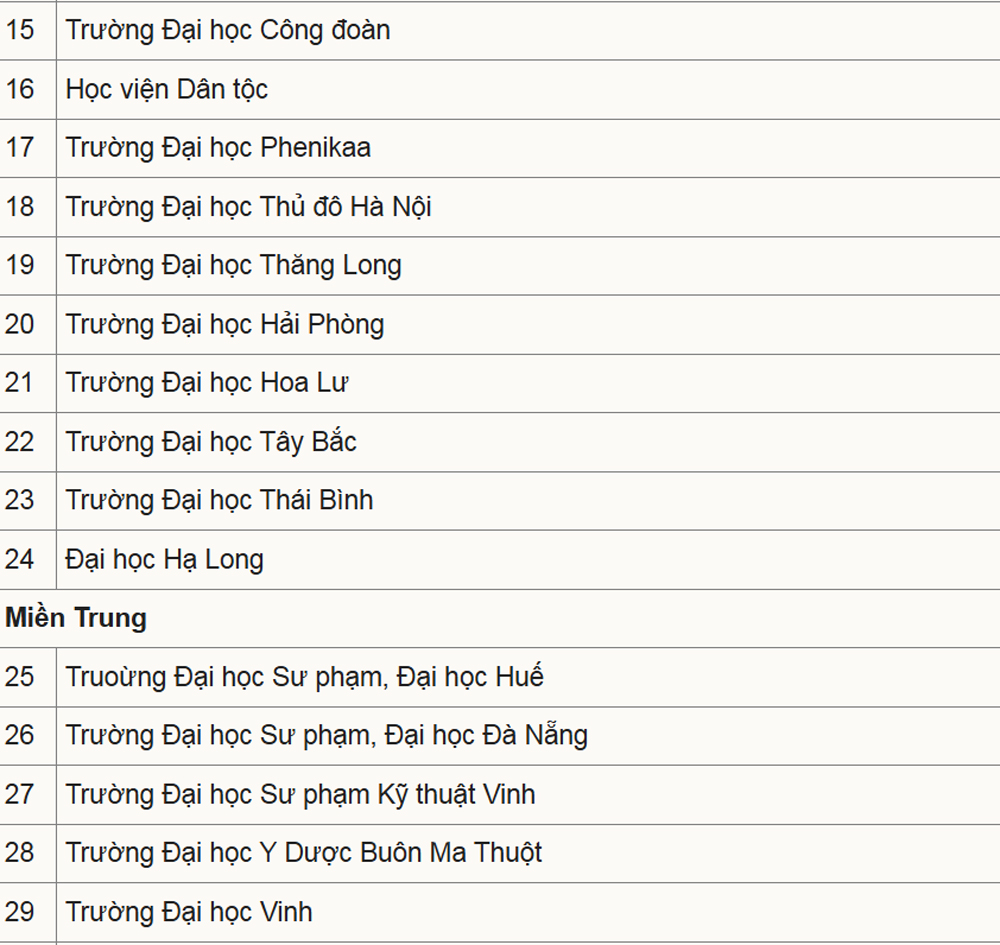Select the Học viện Dân tộc entry

167,89
